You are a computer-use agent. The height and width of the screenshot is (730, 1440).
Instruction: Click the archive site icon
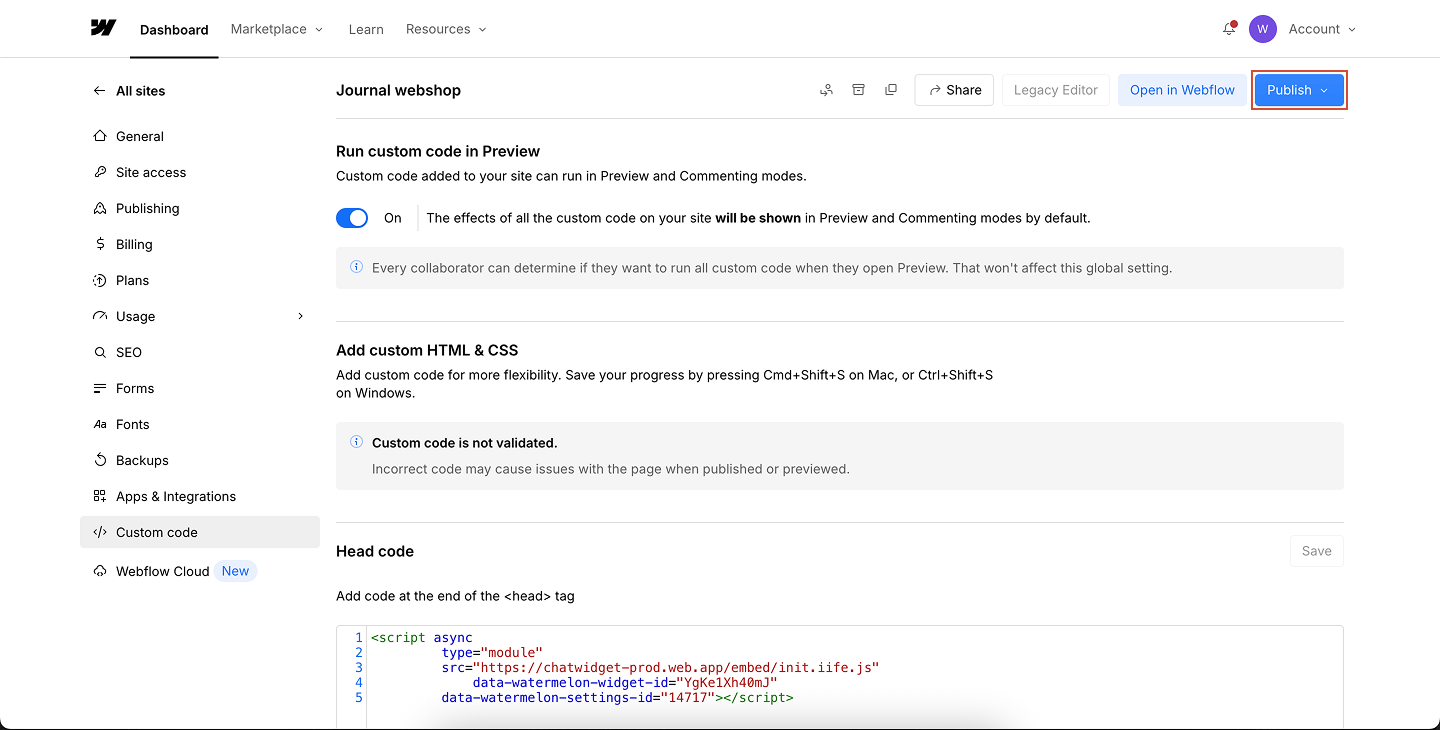858,90
